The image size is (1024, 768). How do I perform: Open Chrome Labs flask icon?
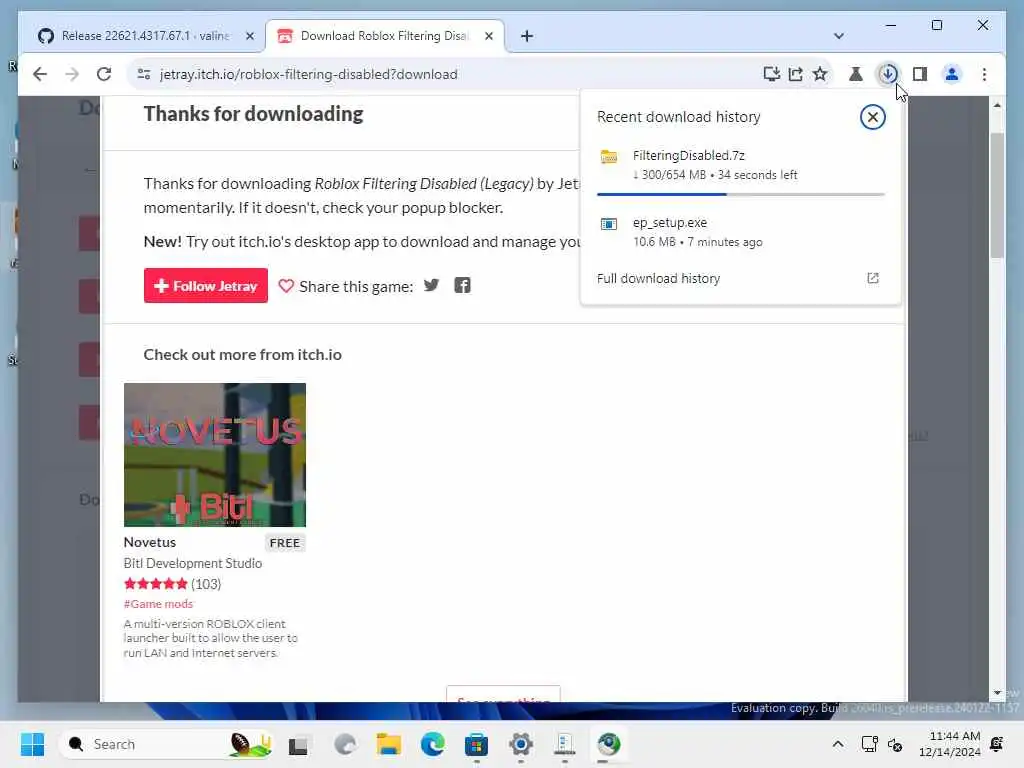coord(856,74)
